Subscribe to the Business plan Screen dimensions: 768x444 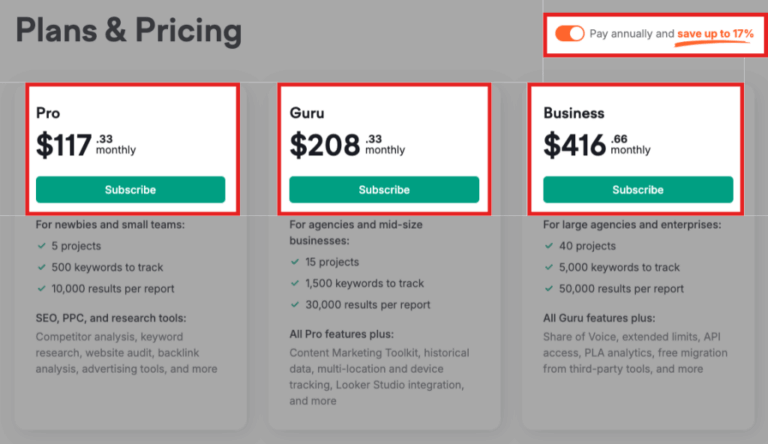point(638,189)
